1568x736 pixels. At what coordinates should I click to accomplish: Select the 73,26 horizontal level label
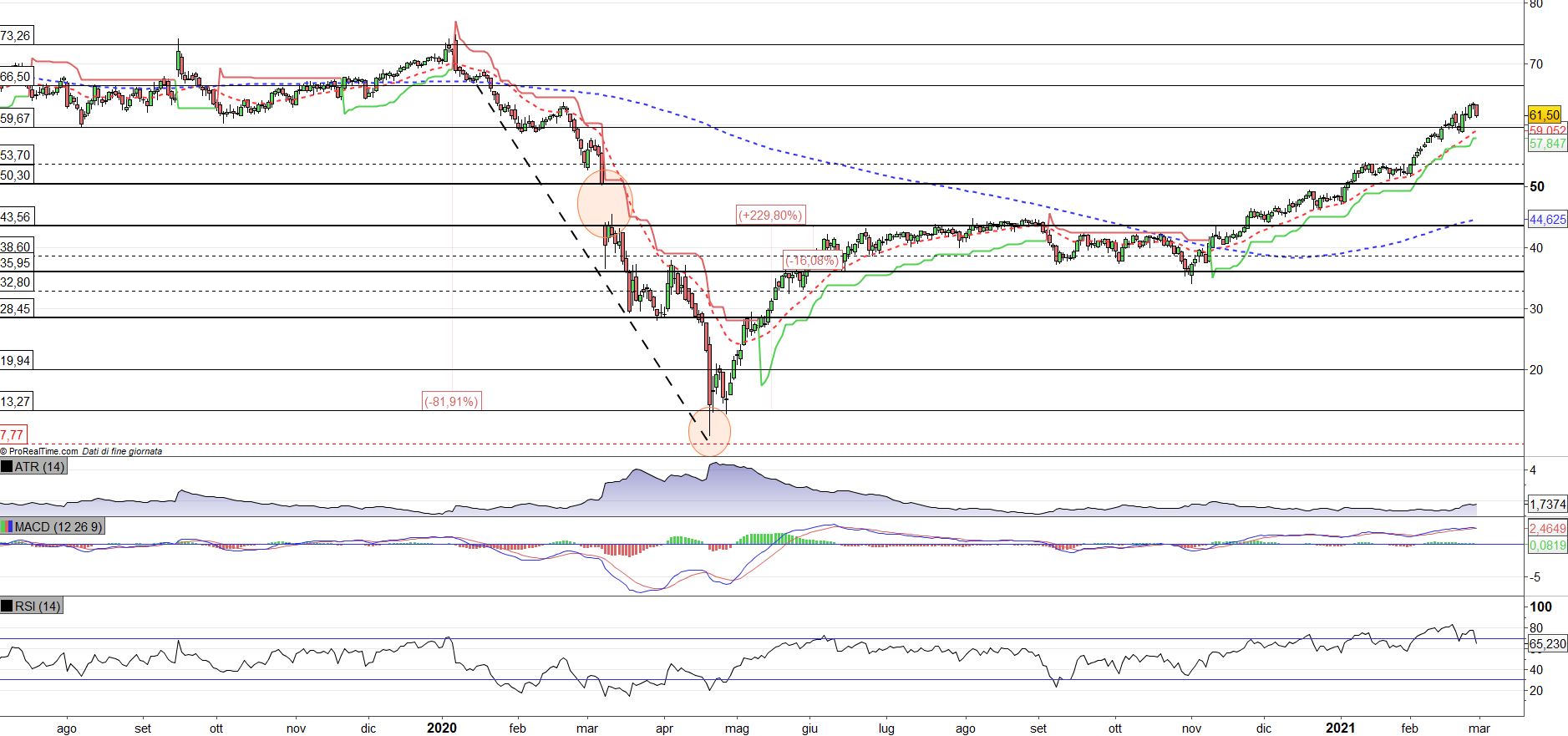(16, 36)
